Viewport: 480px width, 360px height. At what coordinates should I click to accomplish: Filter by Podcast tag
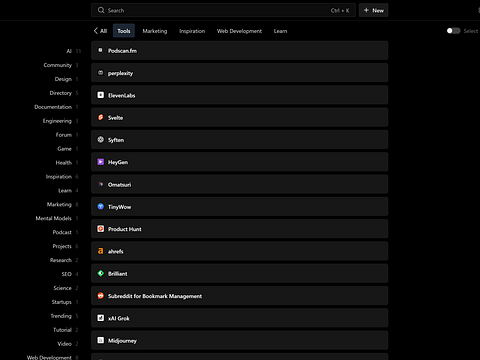point(62,232)
